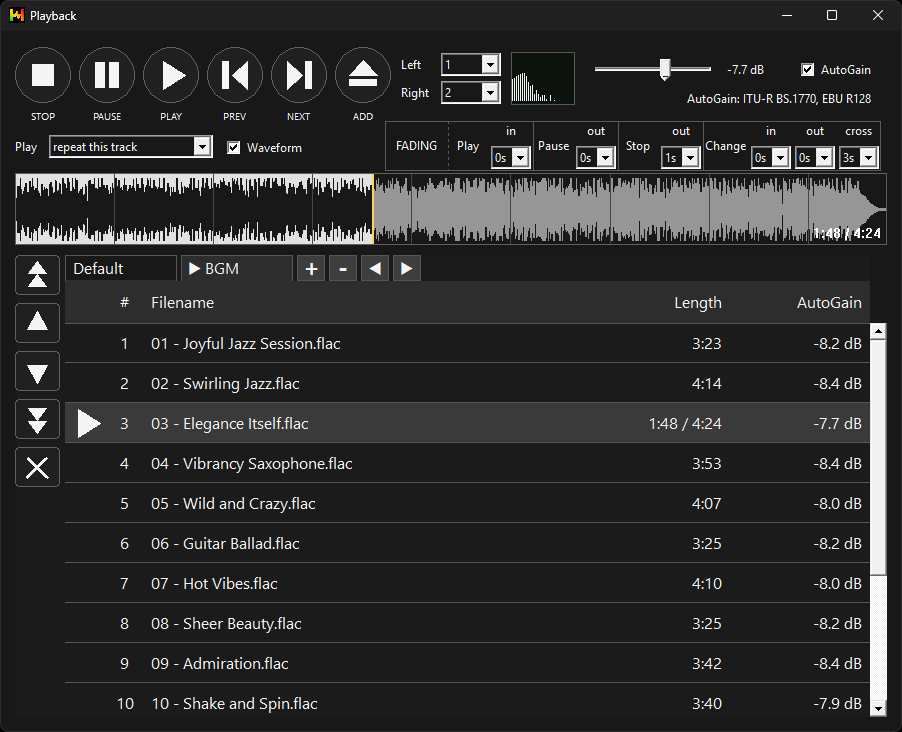Move selected track down one position
This screenshot has height=732, width=902.
(37, 371)
